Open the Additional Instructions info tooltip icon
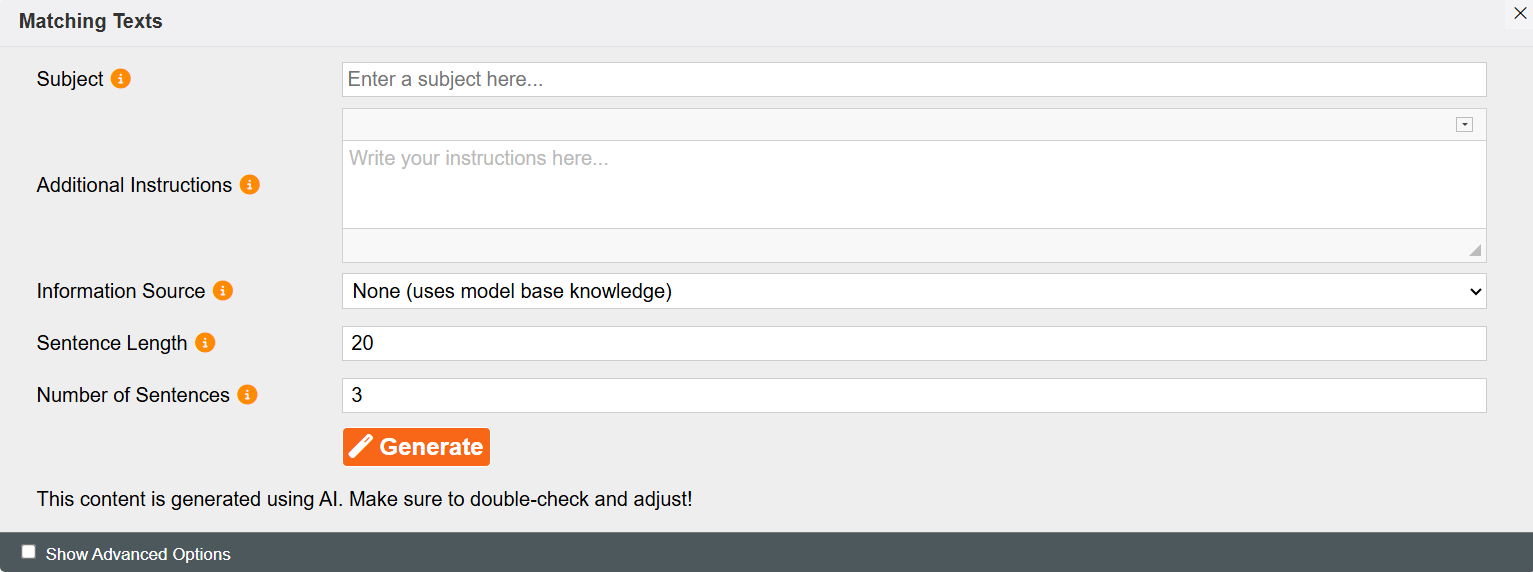This screenshot has width=1533, height=572. 250,185
